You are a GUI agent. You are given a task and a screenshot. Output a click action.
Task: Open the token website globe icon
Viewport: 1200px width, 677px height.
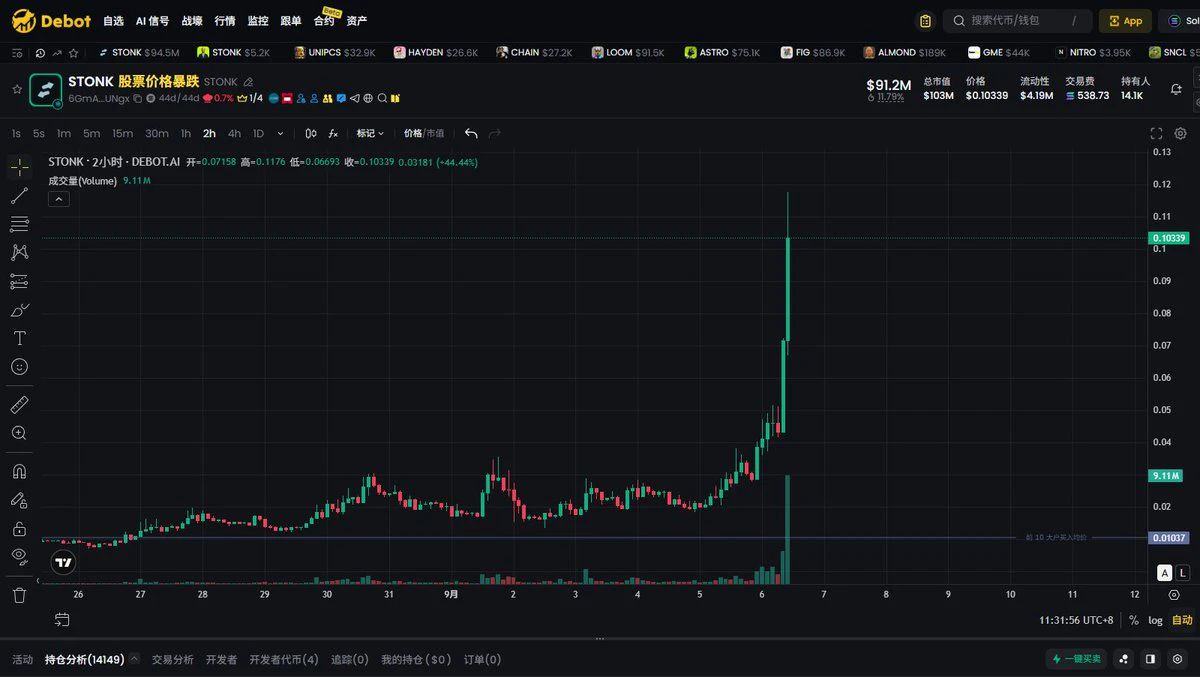368,99
